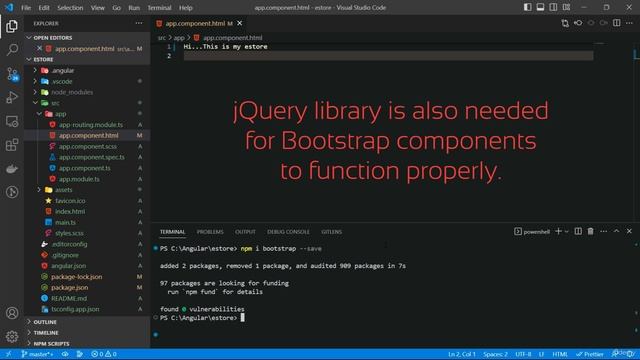Switch to the Debug Console tab

pos(288,232)
